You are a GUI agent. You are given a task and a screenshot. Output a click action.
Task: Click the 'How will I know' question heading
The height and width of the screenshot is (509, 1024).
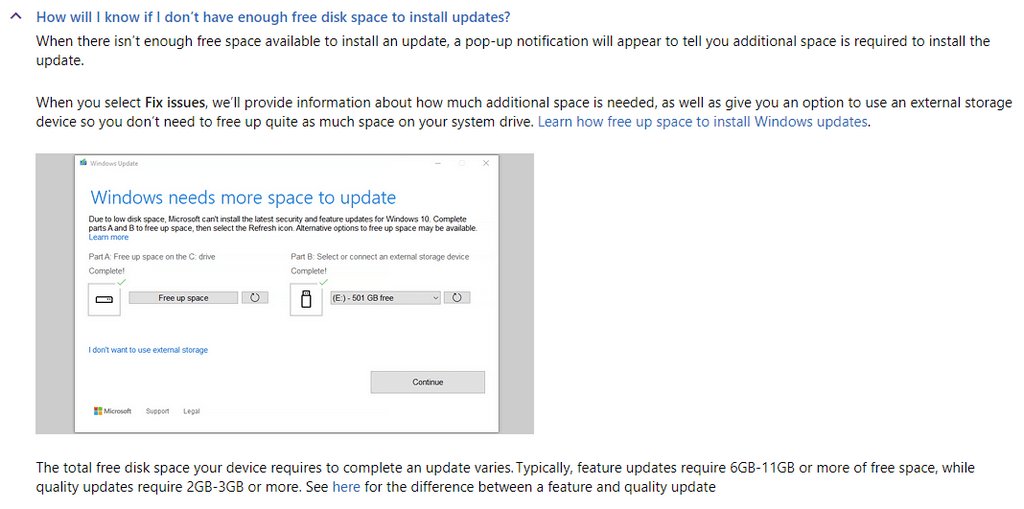pyautogui.click(x=272, y=18)
